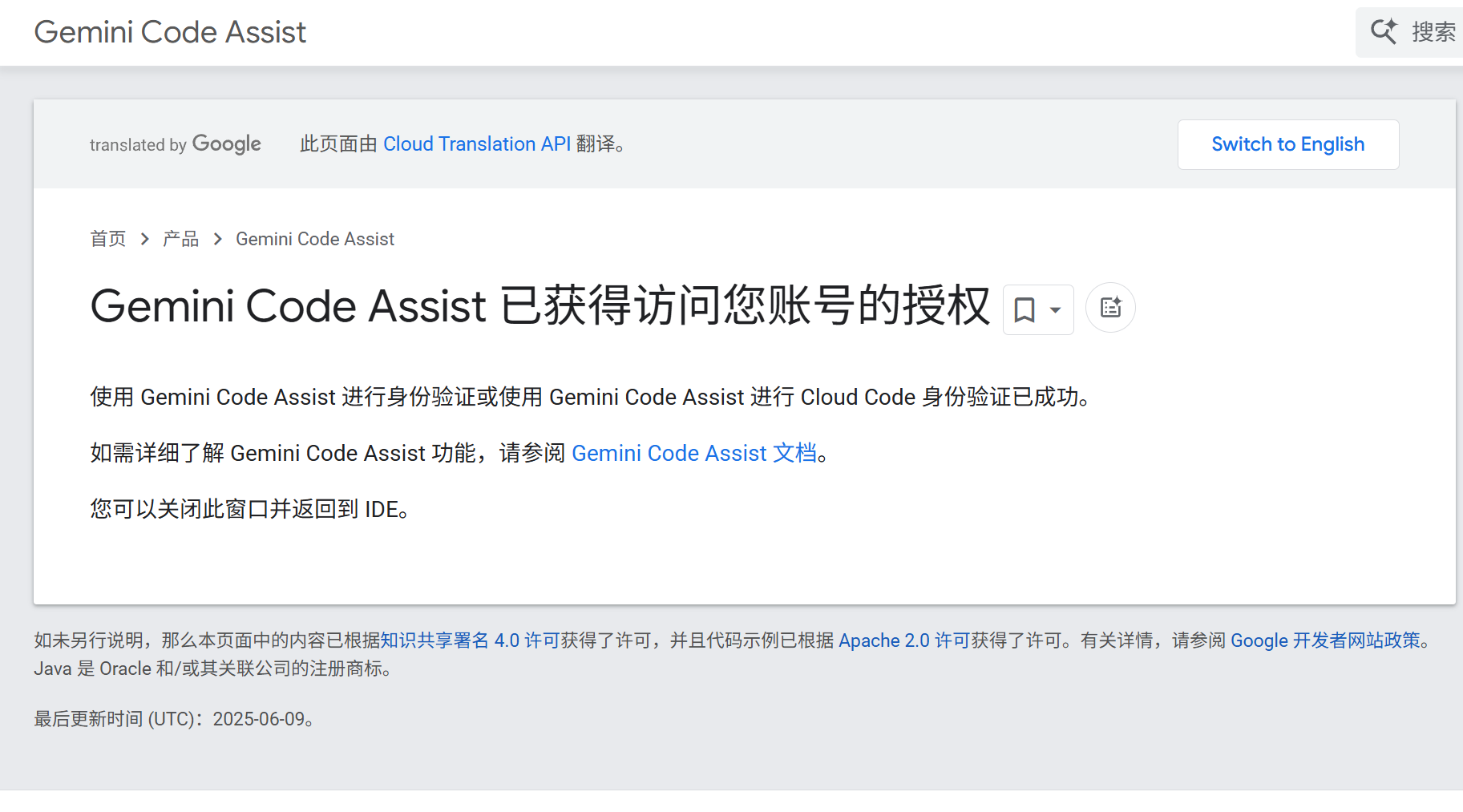This screenshot has width=1463, height=812.
Task: Click the Switch to English button
Action: pyautogui.click(x=1287, y=144)
